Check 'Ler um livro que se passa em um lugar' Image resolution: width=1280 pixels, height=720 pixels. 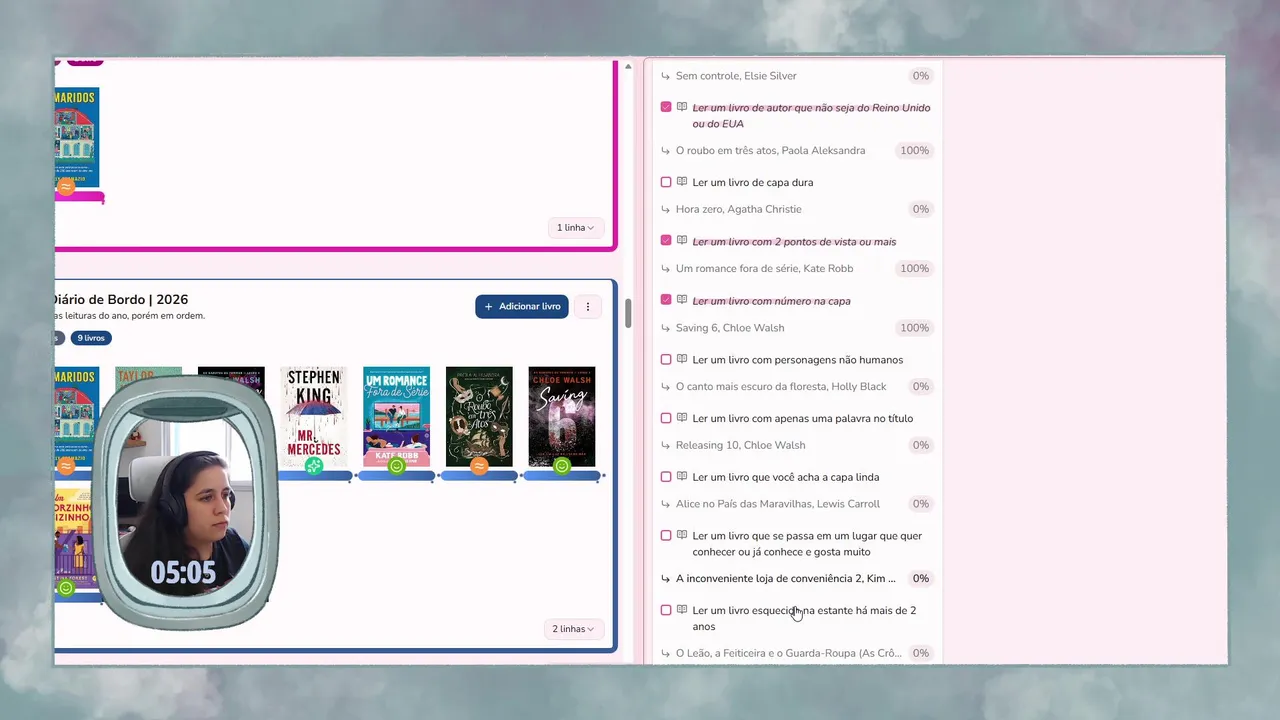[x=666, y=535]
